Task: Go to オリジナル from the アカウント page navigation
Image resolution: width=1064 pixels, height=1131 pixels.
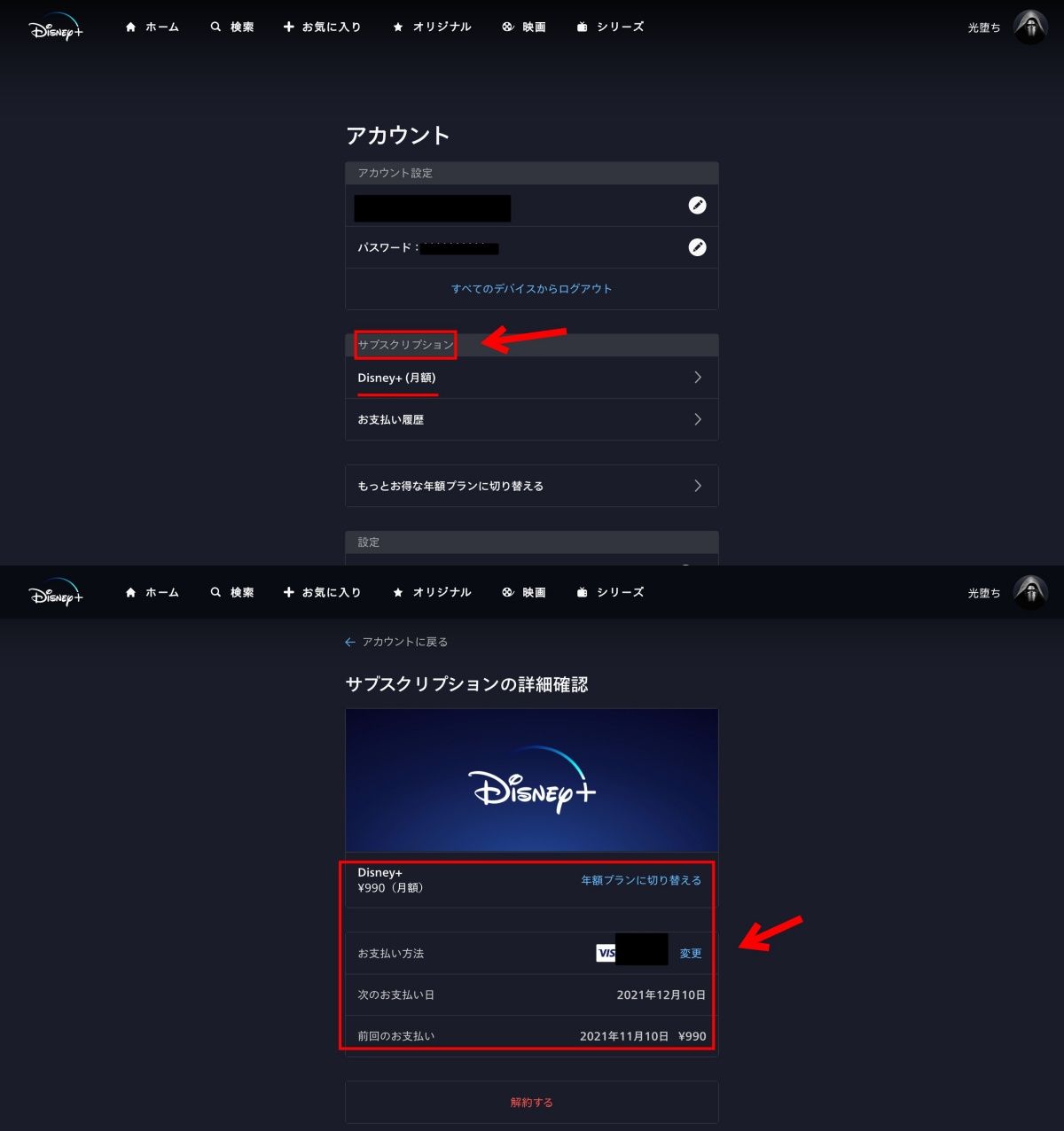Action: tap(432, 27)
